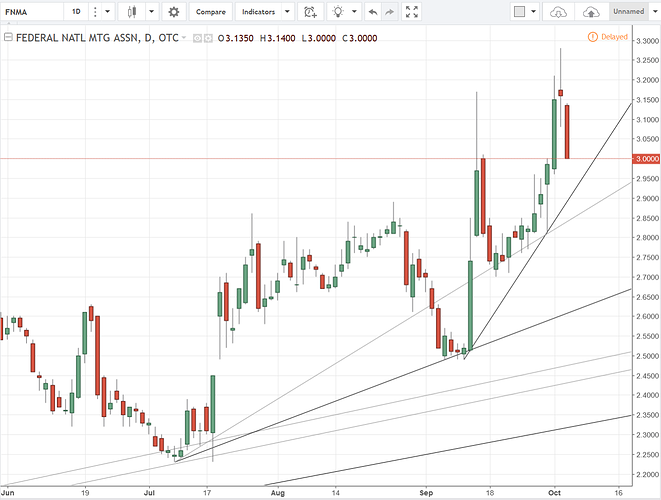Open the ideas lightbulb icon
The image size is (661, 500).
tap(338, 12)
